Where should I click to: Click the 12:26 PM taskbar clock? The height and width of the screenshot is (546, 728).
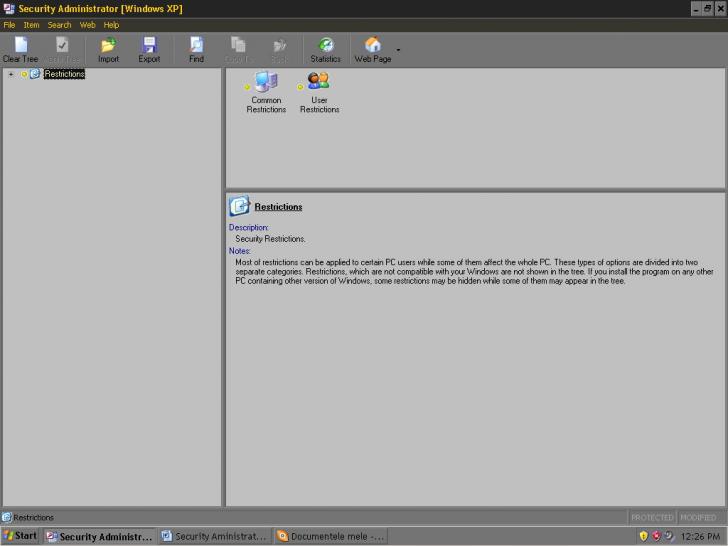pos(700,536)
